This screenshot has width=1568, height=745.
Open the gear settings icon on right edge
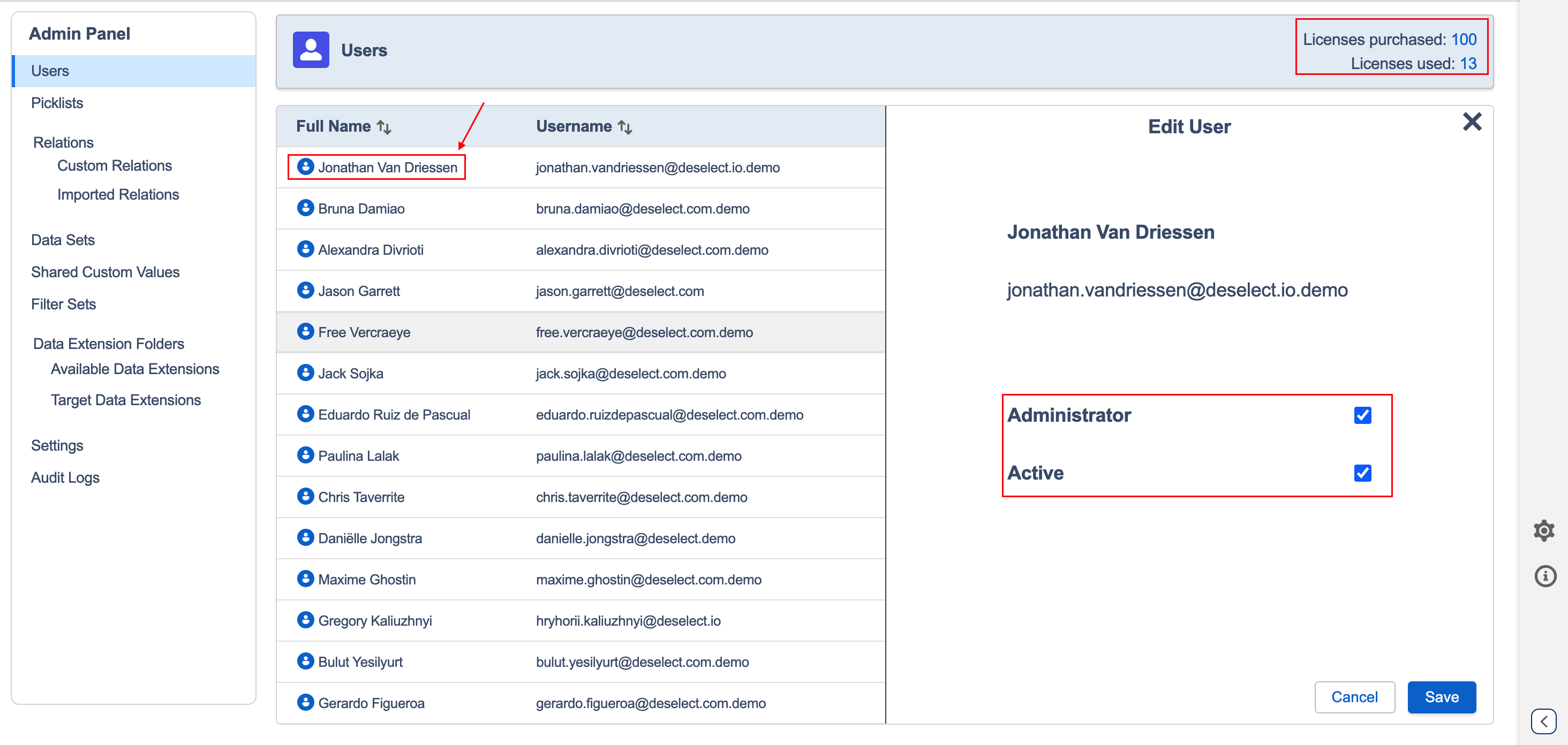(1544, 530)
